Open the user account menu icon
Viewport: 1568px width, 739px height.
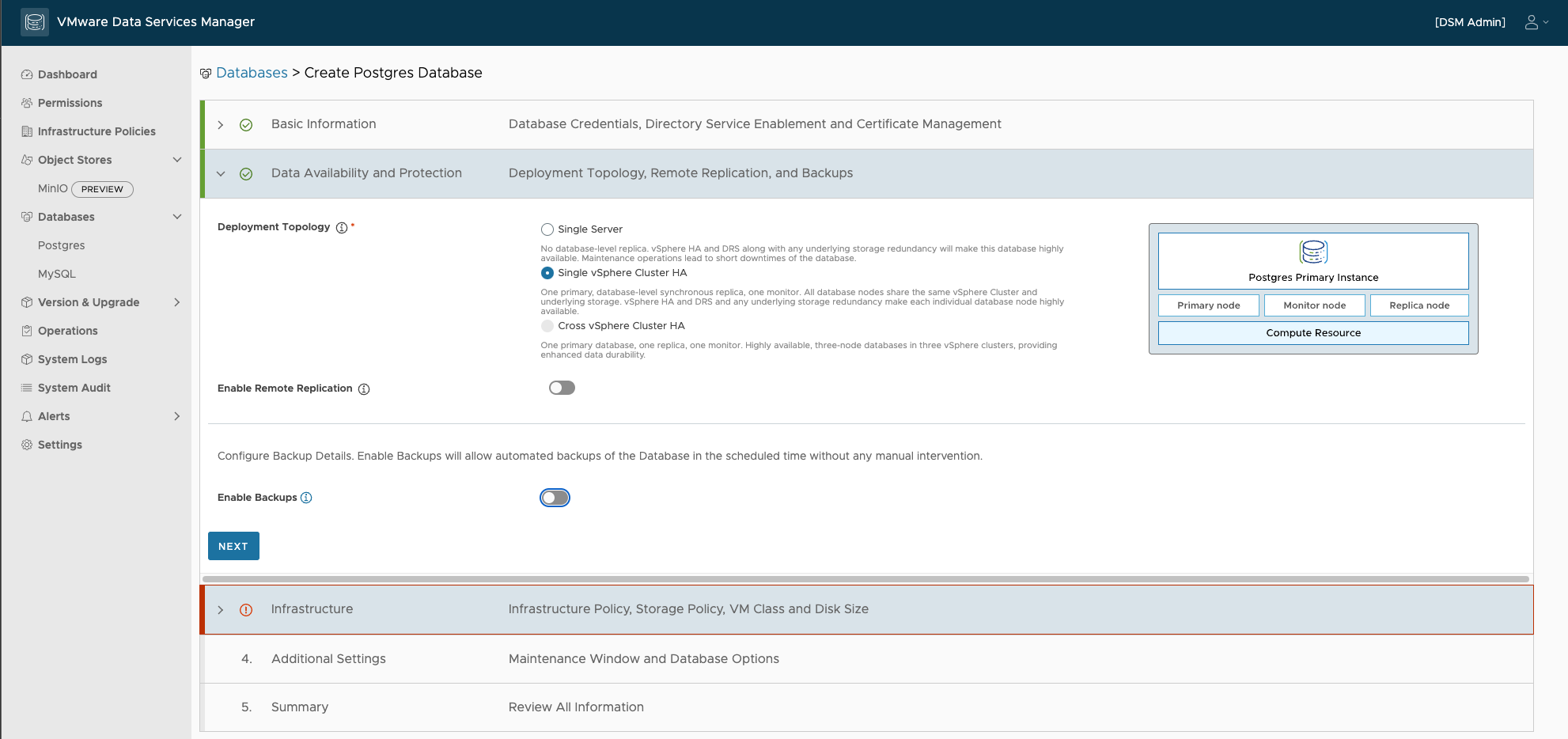[1532, 22]
